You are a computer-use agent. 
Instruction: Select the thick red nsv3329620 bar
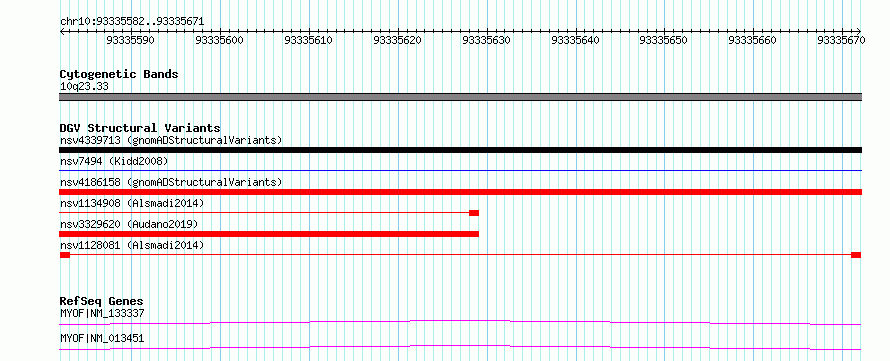[269, 234]
